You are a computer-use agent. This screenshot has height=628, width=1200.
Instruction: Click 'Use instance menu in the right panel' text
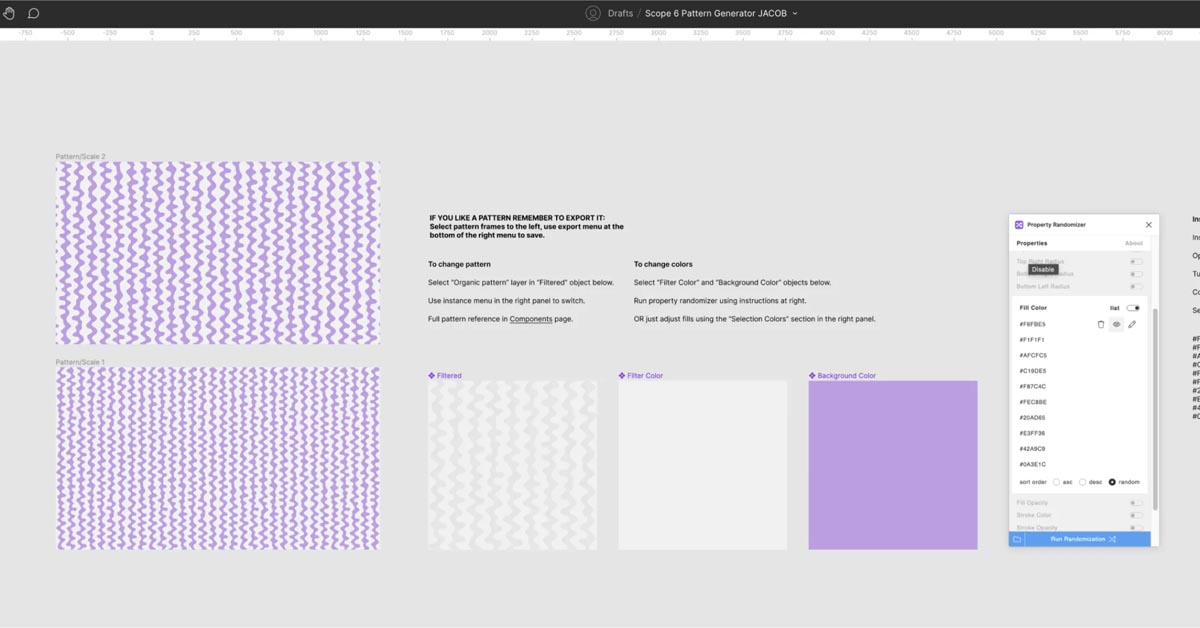507,300
